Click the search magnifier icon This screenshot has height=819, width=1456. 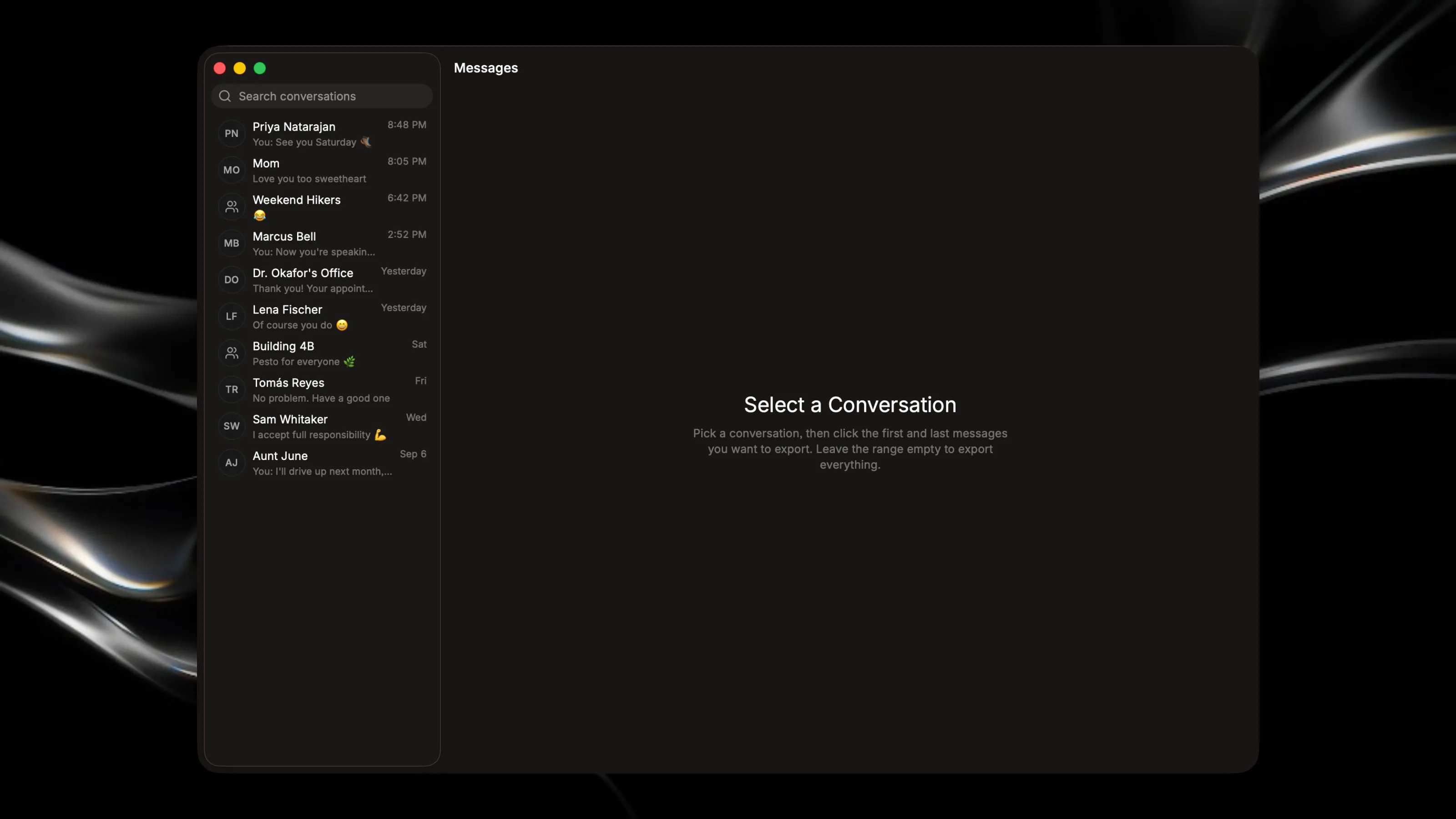225,96
